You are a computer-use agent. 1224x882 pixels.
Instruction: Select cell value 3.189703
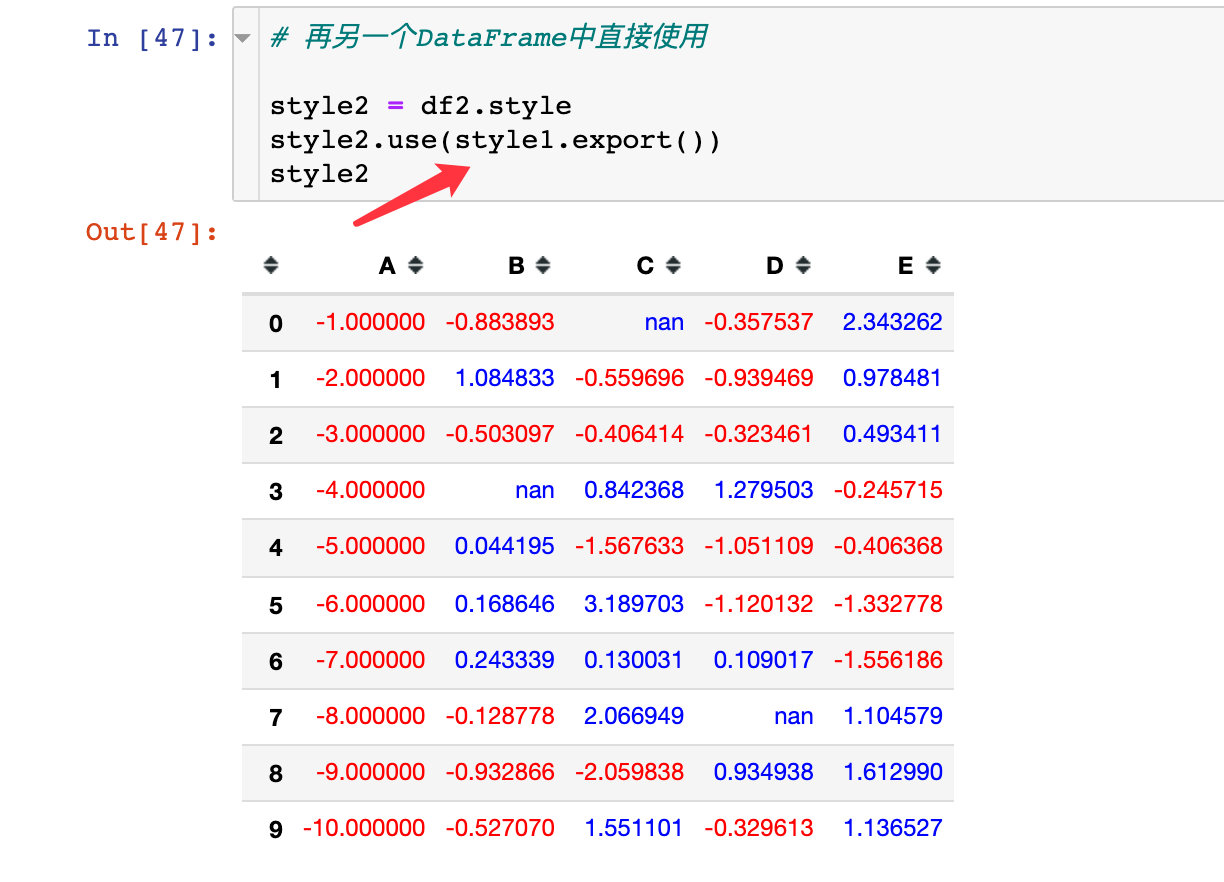(x=634, y=604)
